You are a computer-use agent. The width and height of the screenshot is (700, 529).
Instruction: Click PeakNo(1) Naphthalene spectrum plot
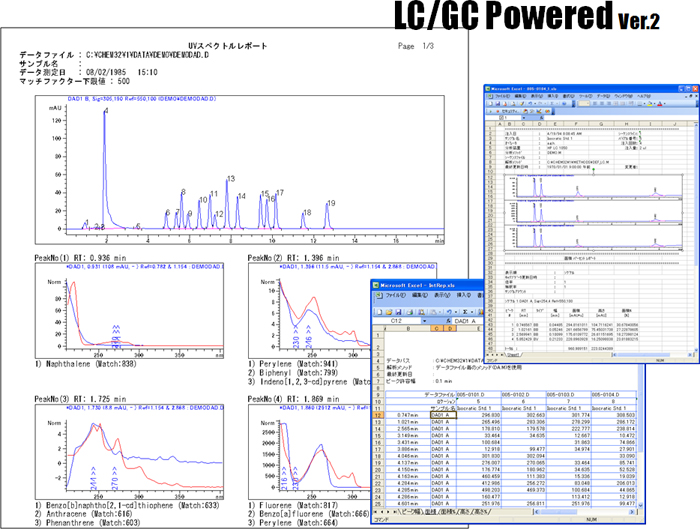tap(129, 310)
